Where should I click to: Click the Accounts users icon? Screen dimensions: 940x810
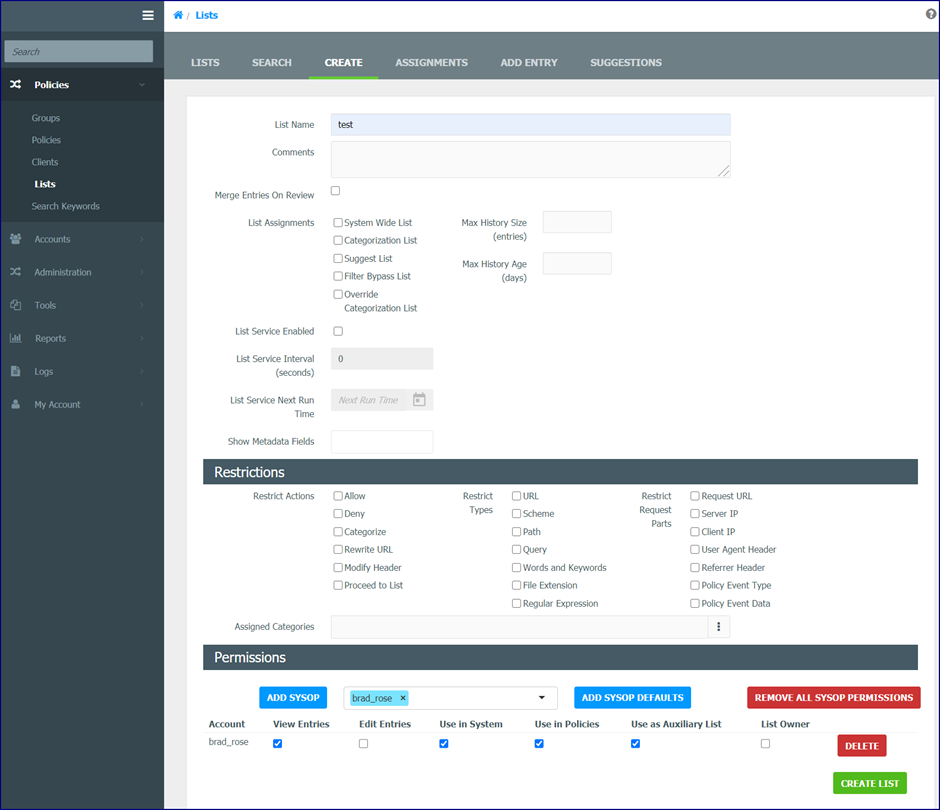(16, 239)
